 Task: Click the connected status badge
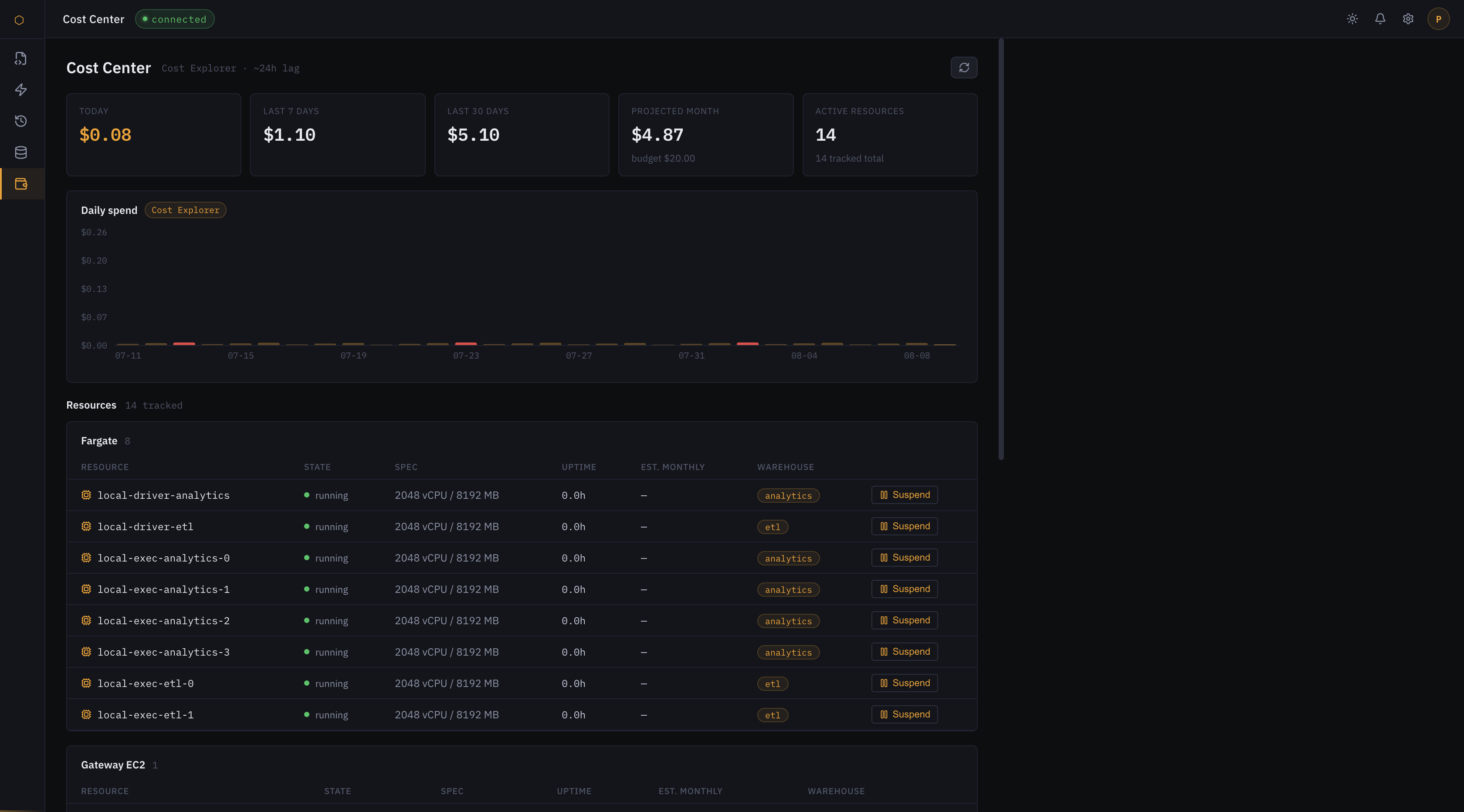click(174, 19)
